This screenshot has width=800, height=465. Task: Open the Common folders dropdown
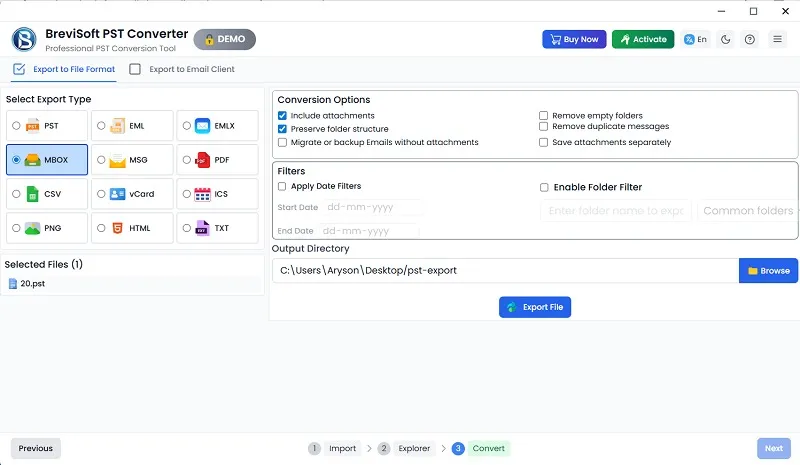(748, 211)
